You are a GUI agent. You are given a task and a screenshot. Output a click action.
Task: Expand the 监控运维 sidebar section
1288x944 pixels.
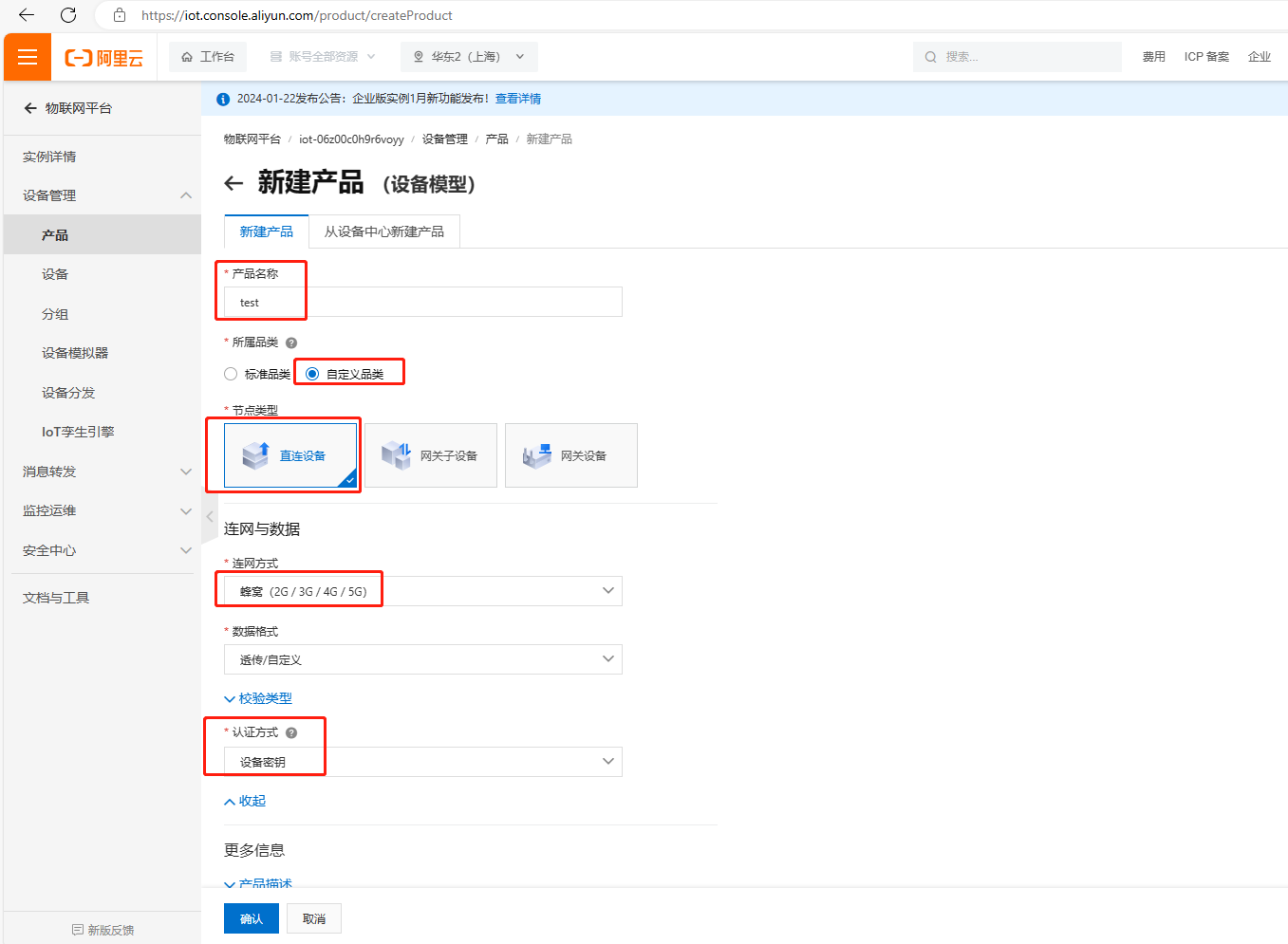(186, 510)
